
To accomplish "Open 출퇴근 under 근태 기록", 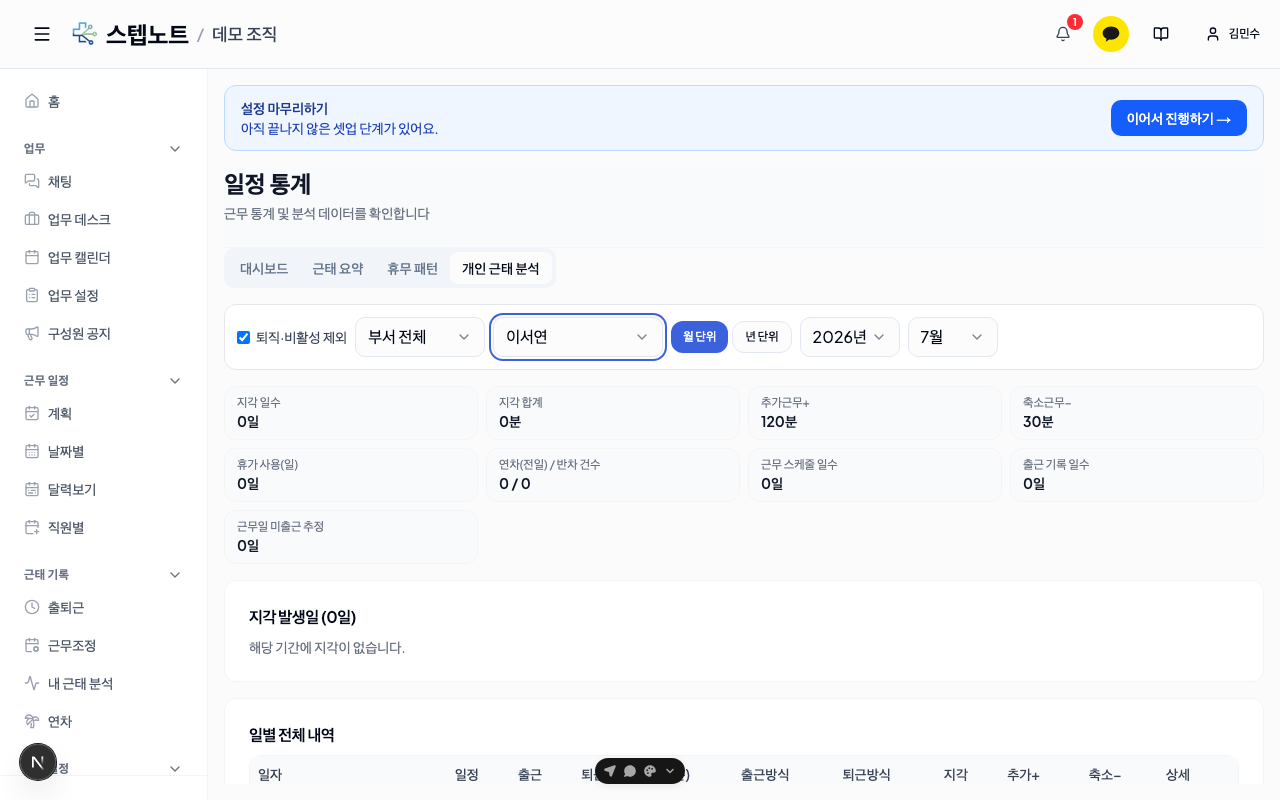I will [x=103, y=607].
